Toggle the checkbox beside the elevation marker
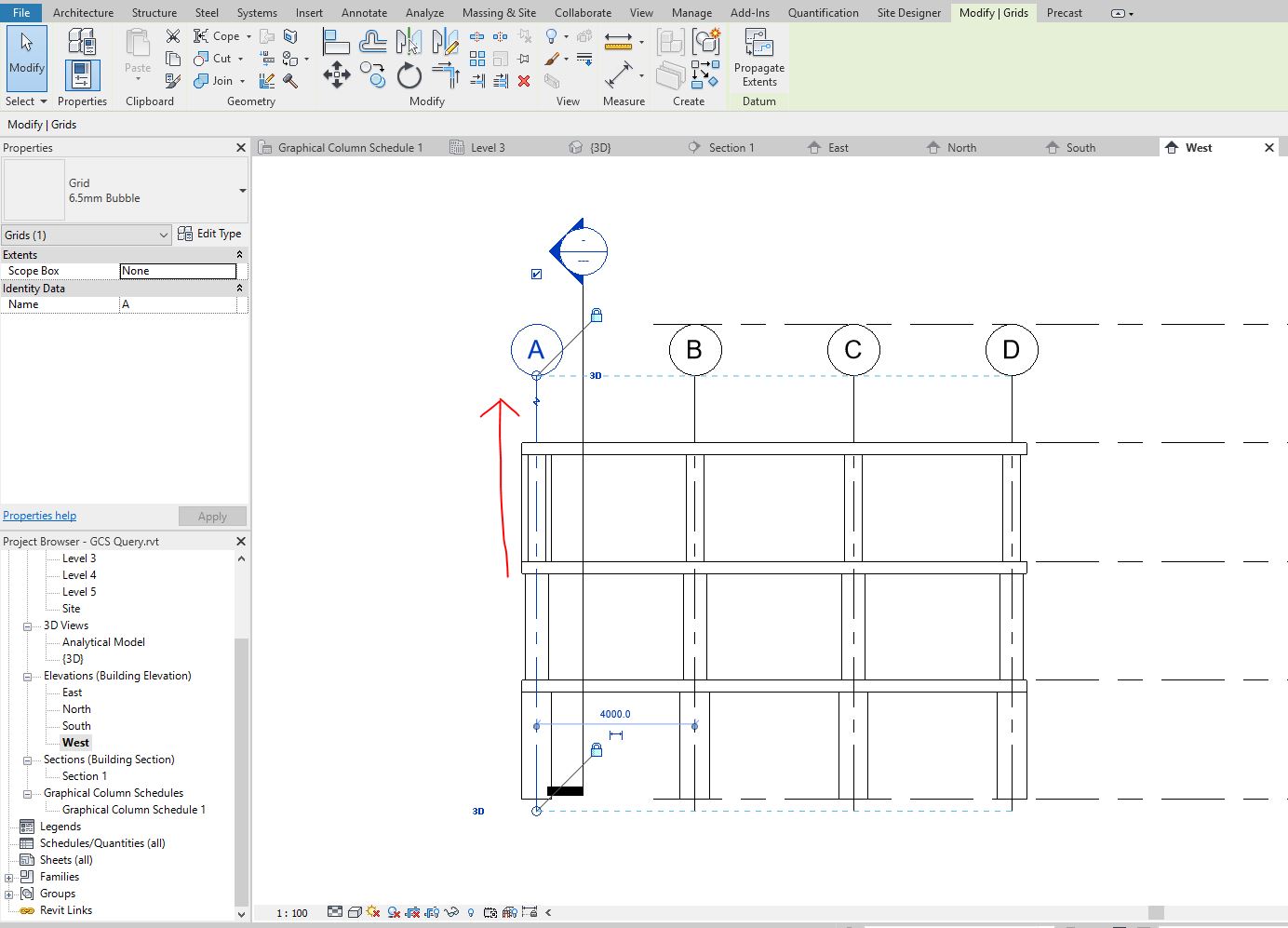Screen dimensions: 1288x928 pyautogui.click(x=535, y=274)
